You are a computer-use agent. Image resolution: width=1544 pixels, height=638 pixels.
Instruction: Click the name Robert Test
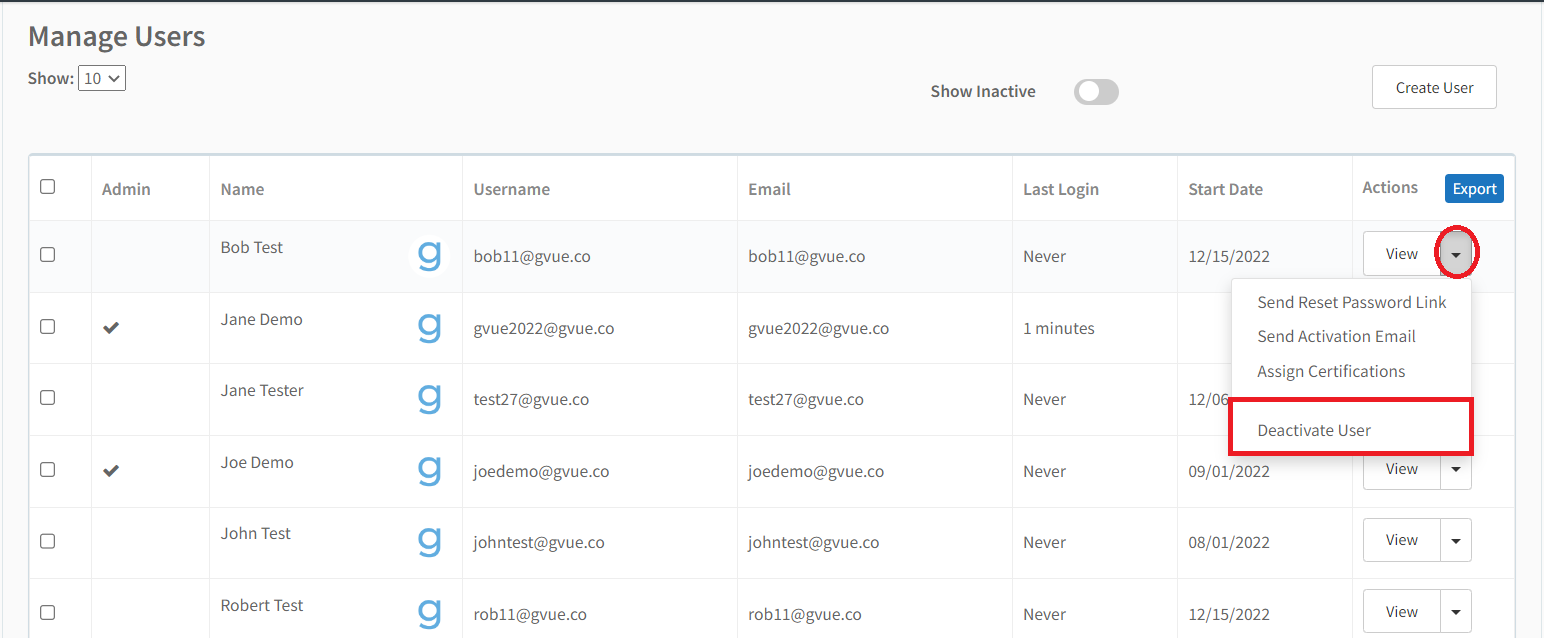tap(262, 606)
